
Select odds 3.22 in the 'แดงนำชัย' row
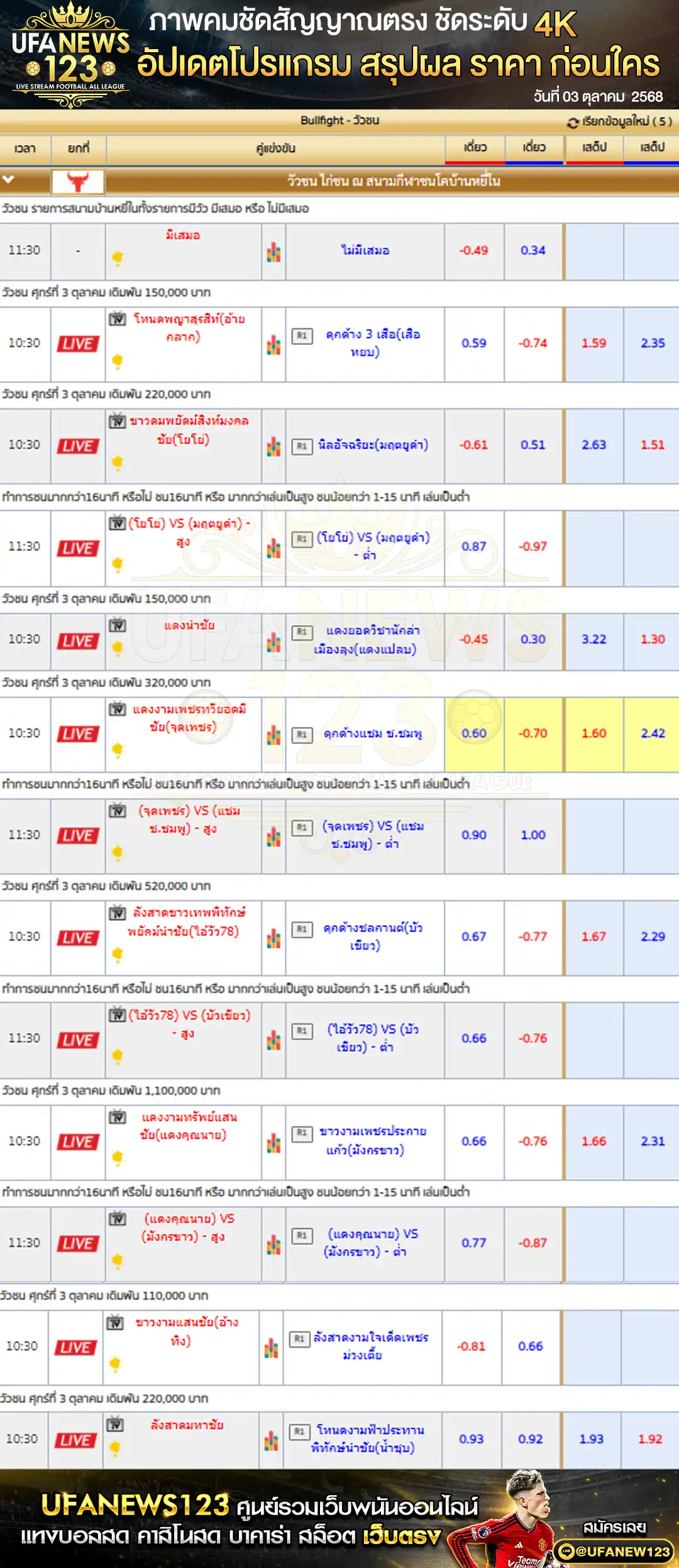tap(593, 639)
